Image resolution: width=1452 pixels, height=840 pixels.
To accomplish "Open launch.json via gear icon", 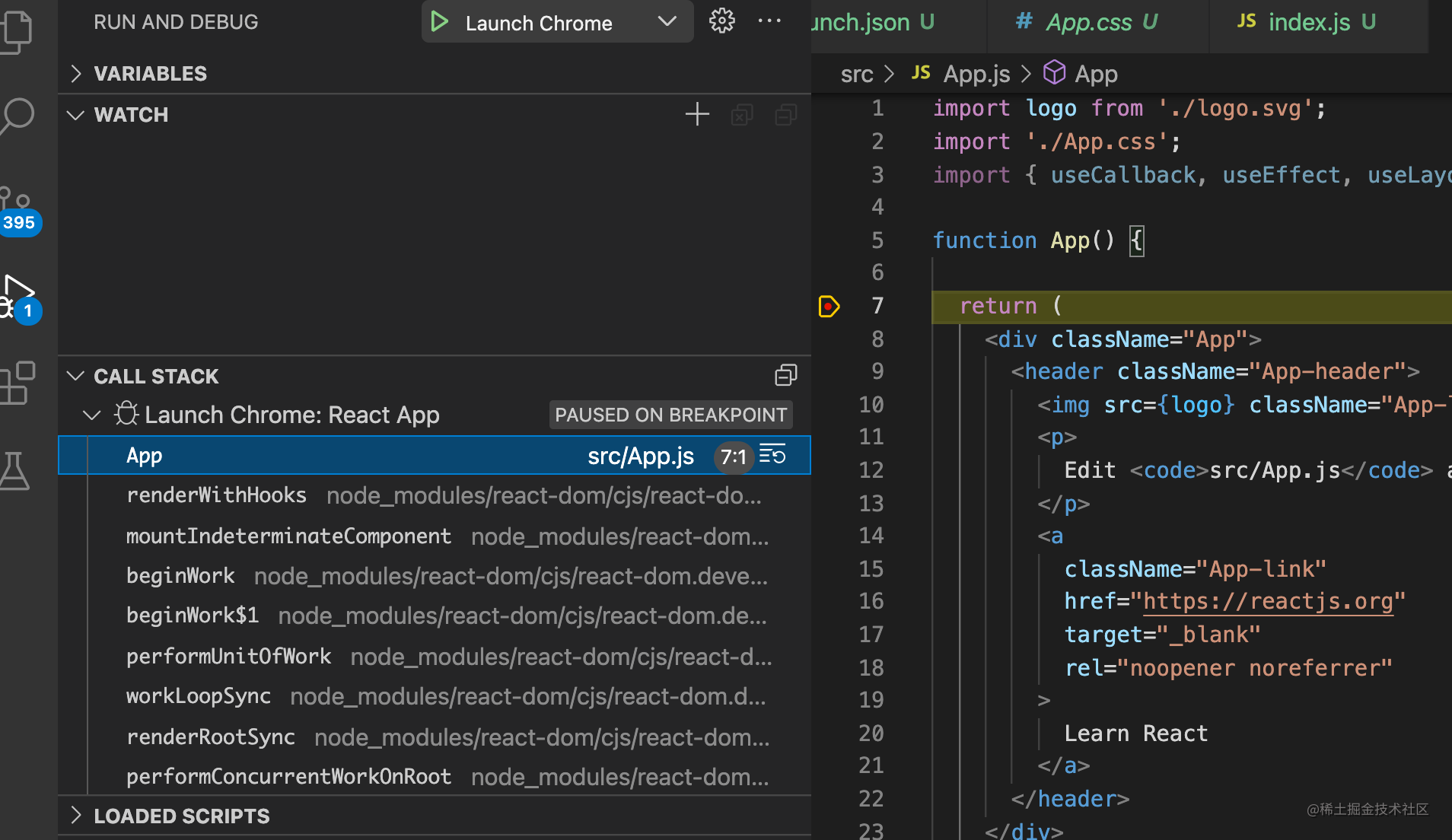I will (721, 21).
